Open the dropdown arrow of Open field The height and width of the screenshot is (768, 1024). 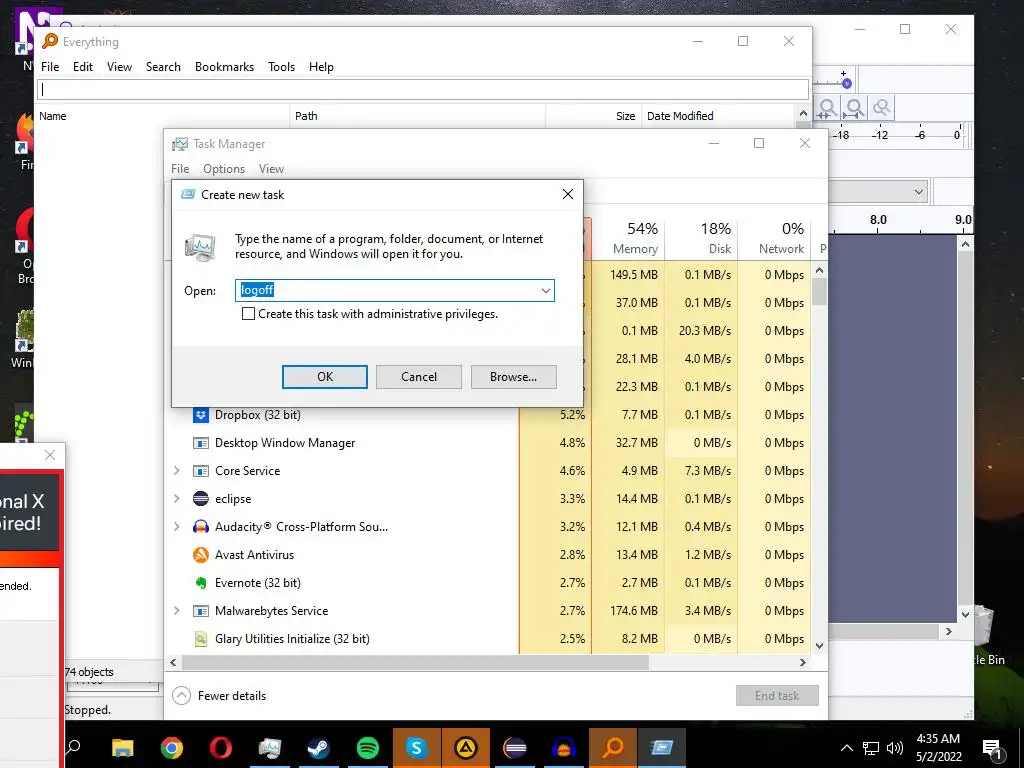545,291
